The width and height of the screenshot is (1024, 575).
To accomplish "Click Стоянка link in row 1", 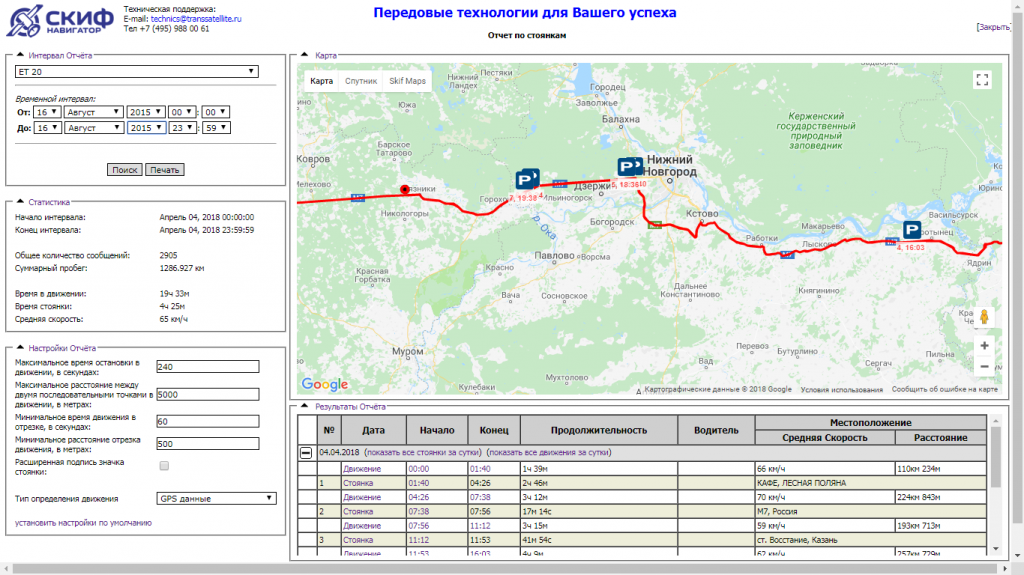I will [x=358, y=483].
